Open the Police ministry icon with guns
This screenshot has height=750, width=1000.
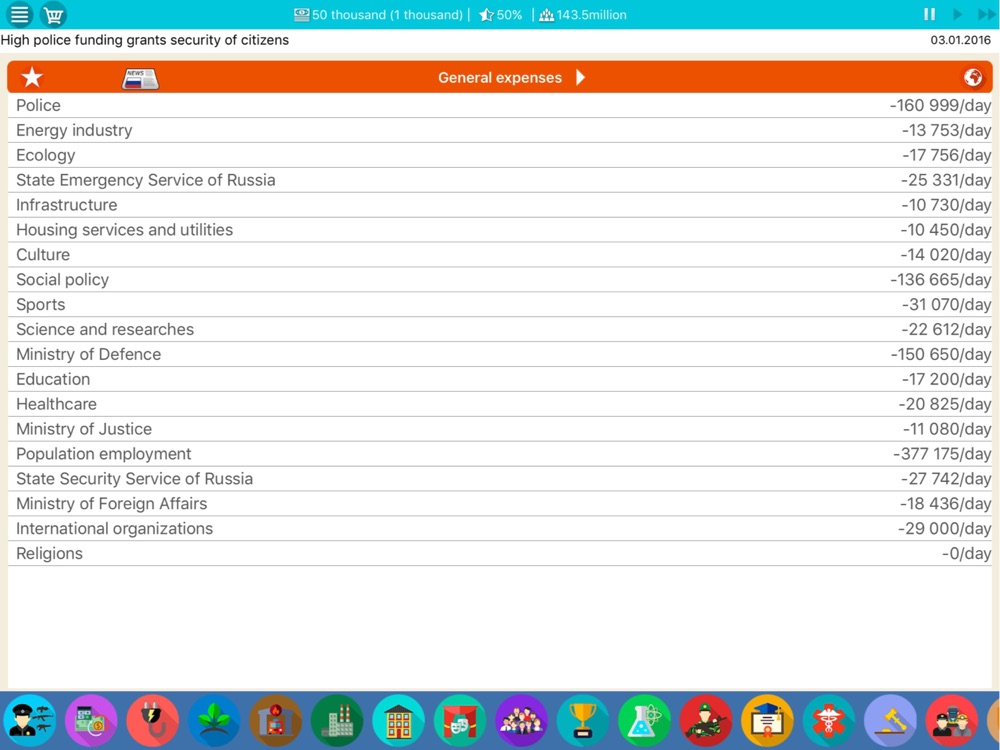click(x=29, y=721)
